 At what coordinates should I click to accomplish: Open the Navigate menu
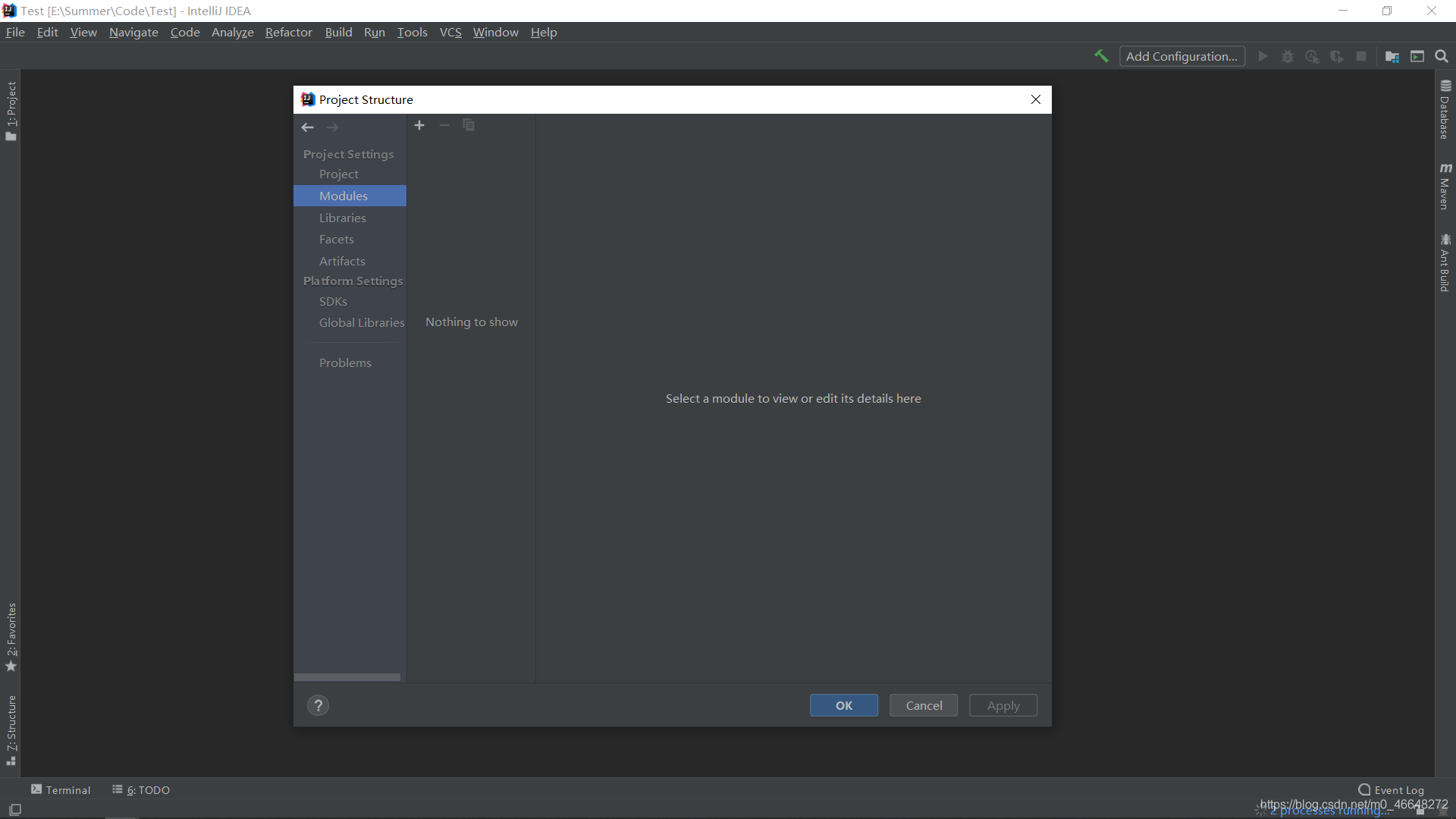coord(133,32)
